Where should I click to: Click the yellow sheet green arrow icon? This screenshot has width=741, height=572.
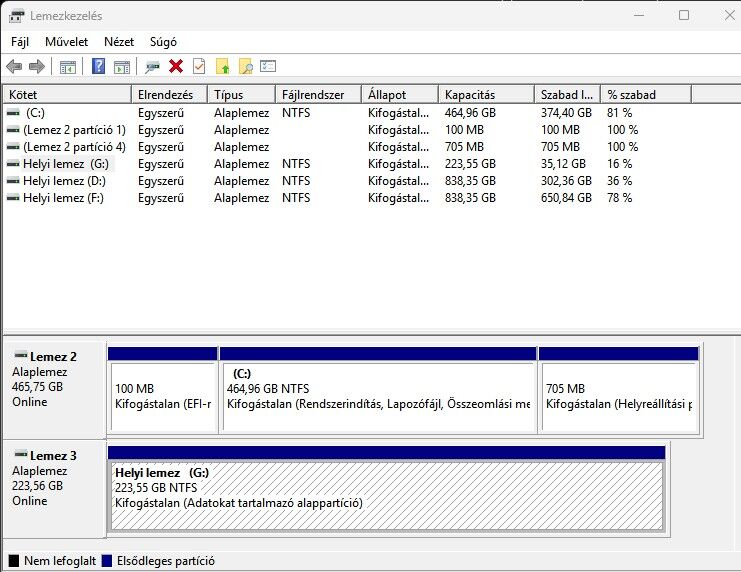(x=223, y=67)
